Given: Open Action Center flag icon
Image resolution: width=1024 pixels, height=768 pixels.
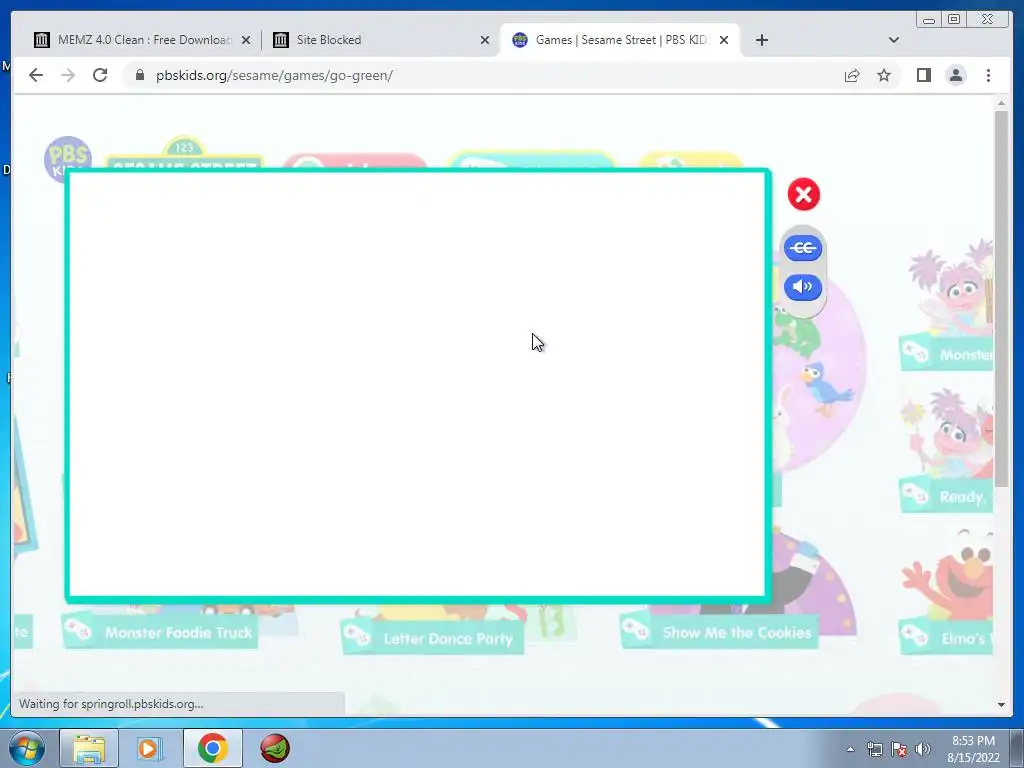Looking at the screenshot, I should (899, 749).
